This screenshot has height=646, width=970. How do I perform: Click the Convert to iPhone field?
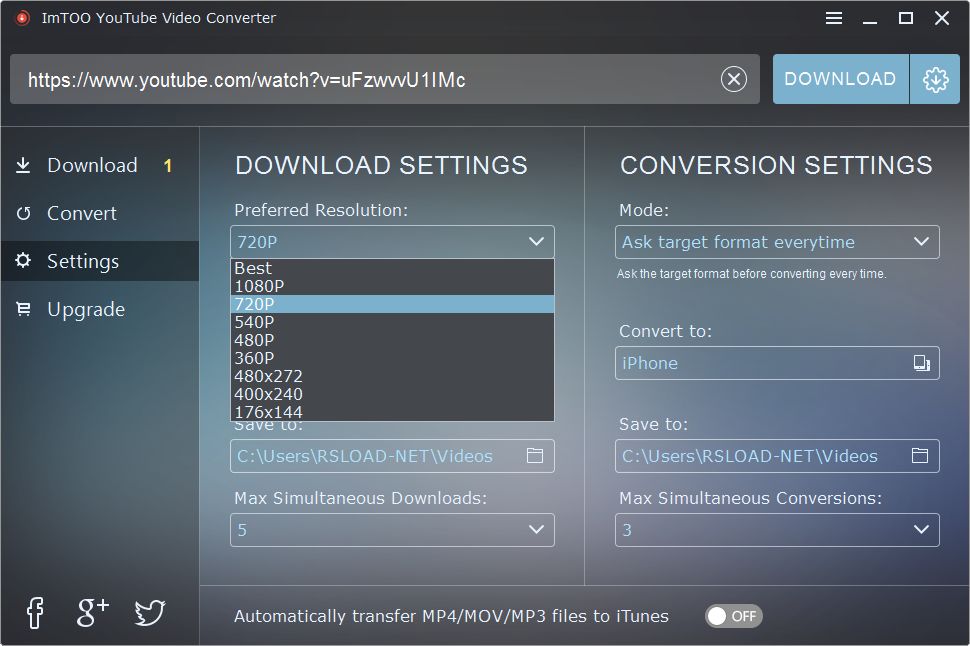[x=777, y=363]
